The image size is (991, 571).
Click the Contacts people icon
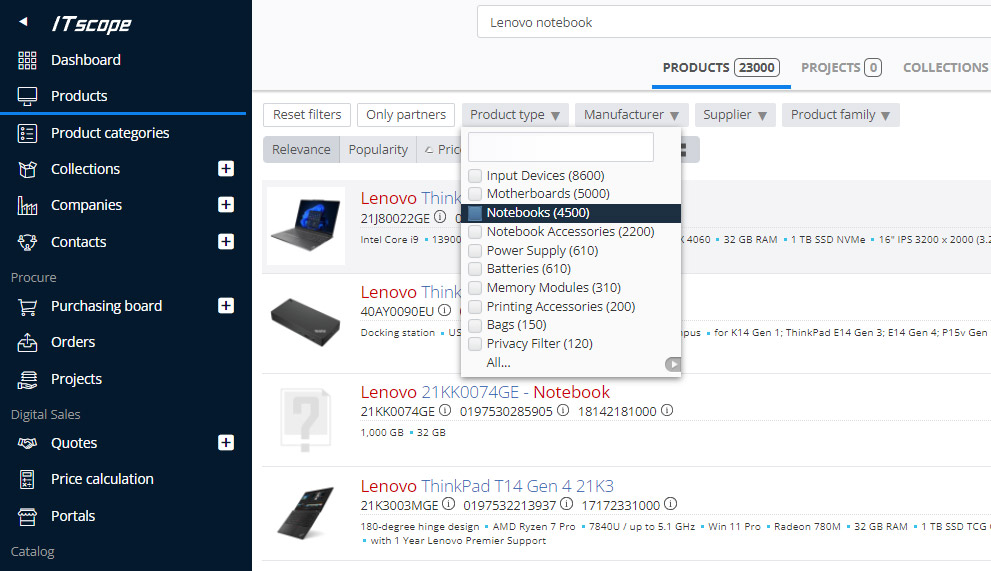(x=27, y=242)
